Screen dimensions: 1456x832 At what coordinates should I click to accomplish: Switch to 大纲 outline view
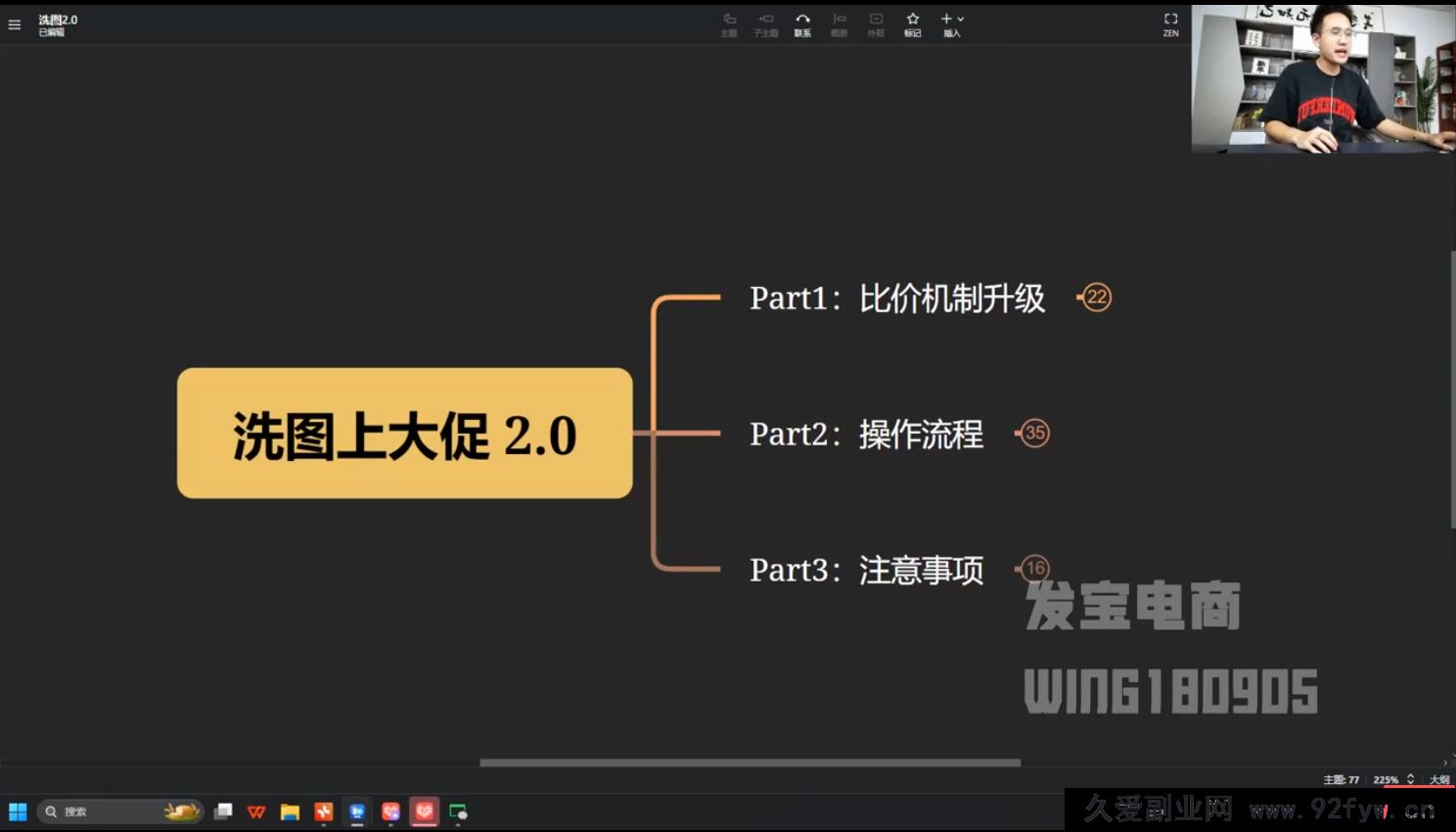pos(1437,779)
